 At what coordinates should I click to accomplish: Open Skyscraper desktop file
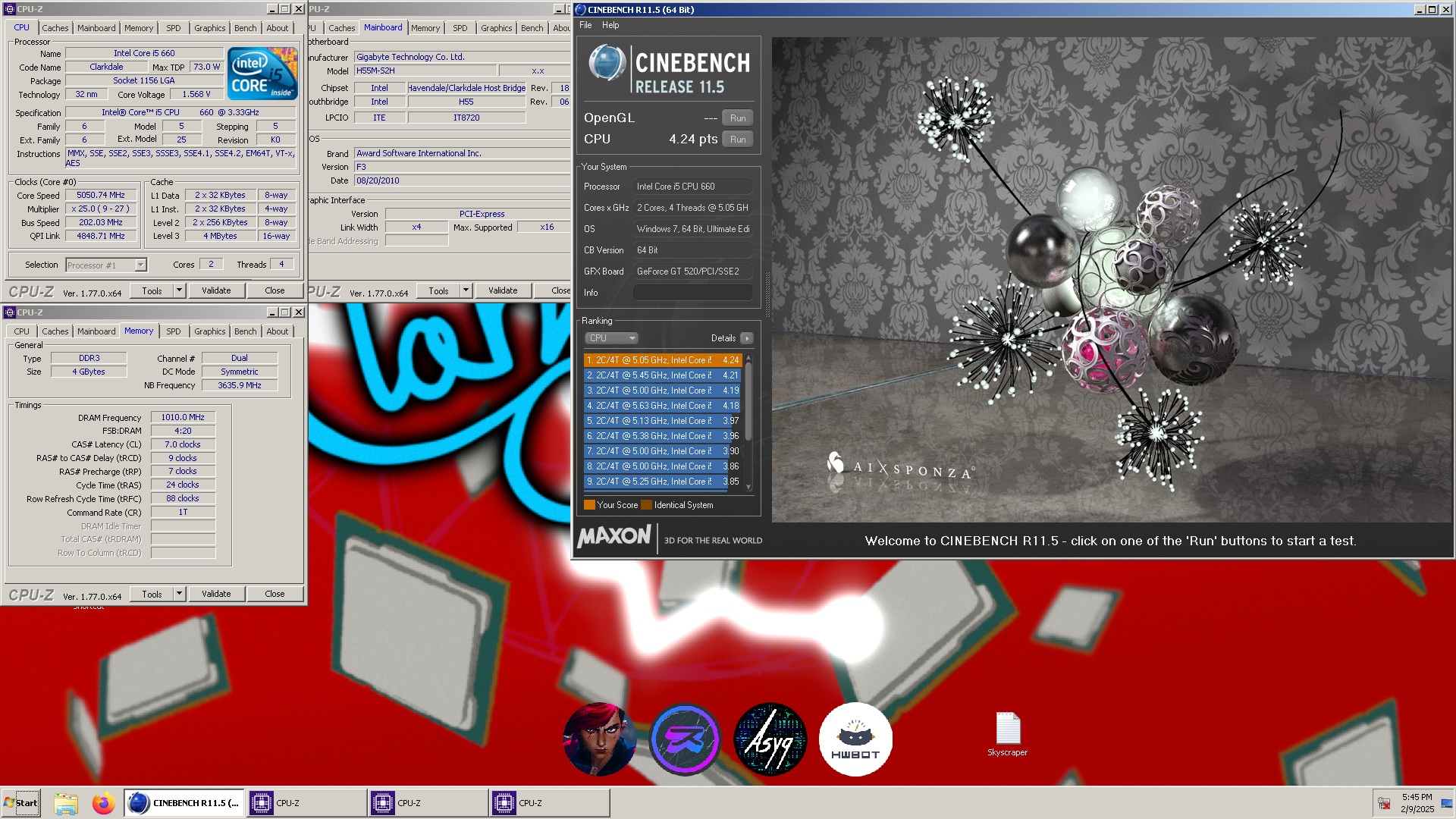(x=1007, y=734)
